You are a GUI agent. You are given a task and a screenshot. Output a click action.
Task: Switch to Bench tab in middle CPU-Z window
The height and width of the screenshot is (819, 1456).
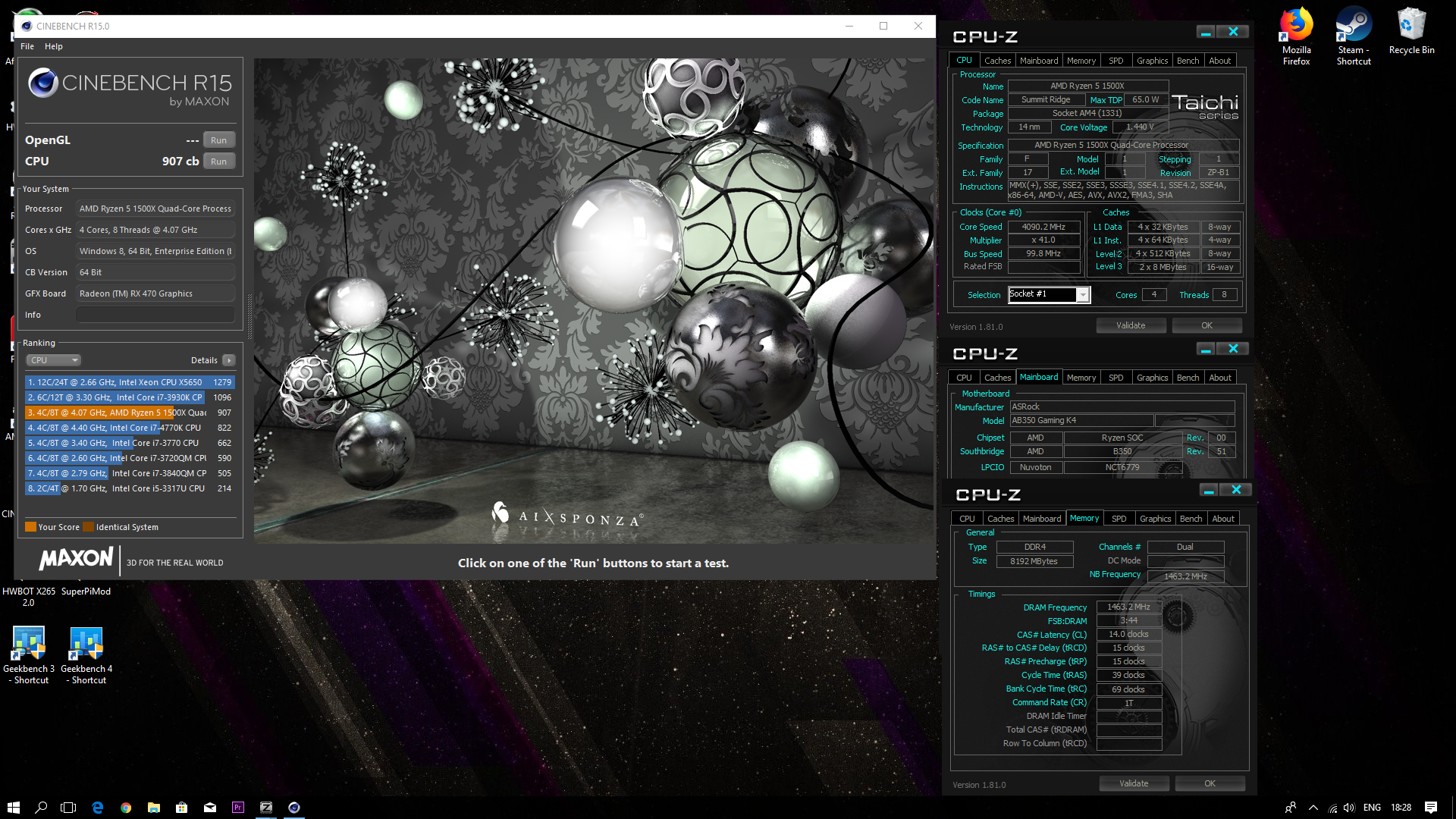pyautogui.click(x=1188, y=378)
